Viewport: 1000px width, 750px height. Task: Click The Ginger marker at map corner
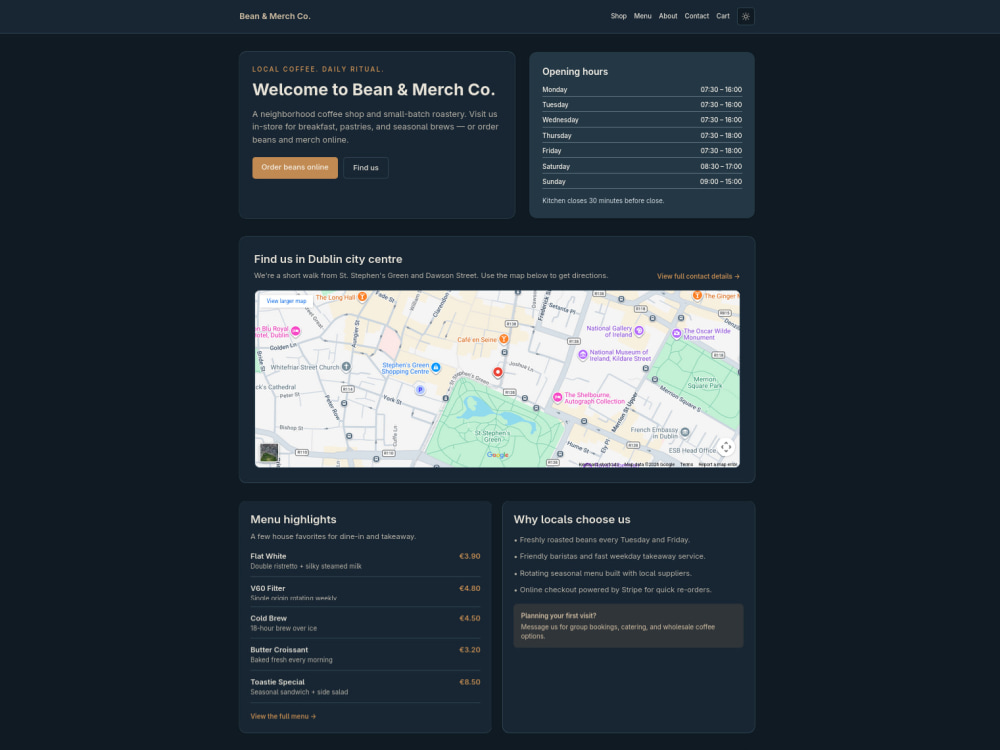coord(697,295)
